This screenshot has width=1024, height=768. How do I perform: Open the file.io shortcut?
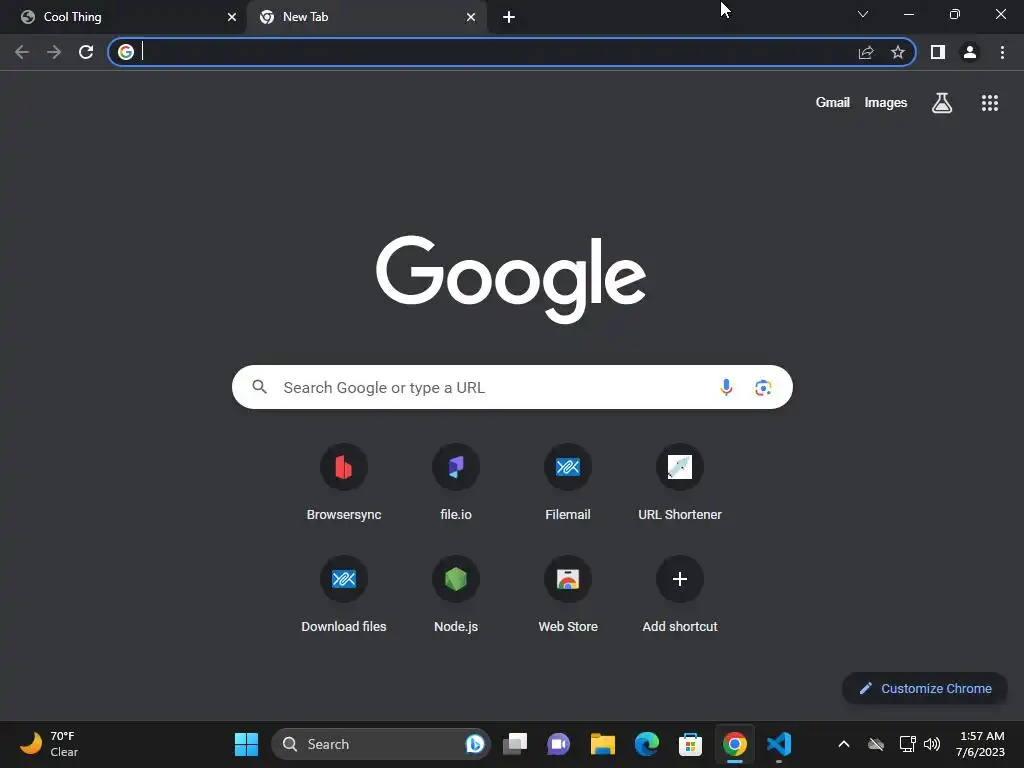(456, 483)
